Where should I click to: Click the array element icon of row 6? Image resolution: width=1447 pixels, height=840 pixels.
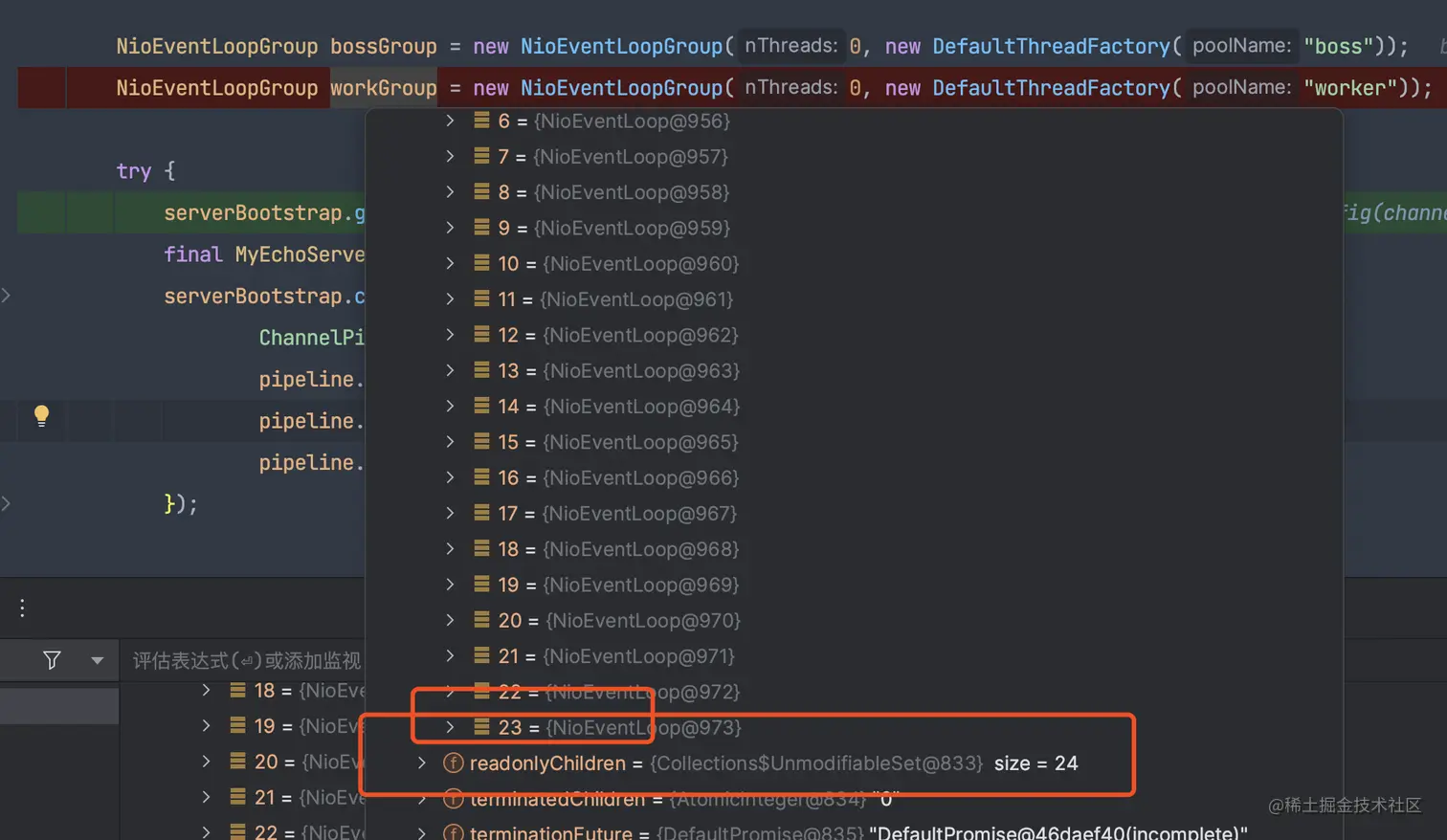[x=481, y=121]
